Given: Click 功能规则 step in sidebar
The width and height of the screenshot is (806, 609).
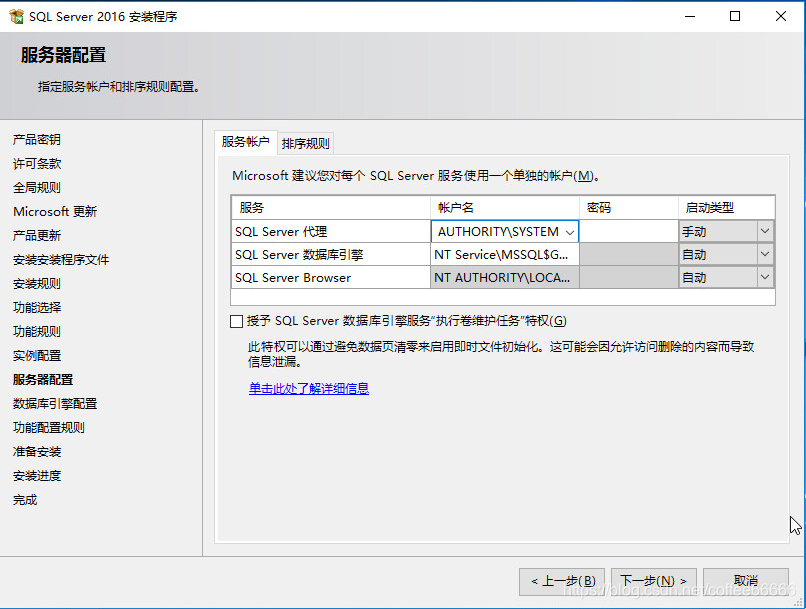Looking at the screenshot, I should [x=37, y=331].
